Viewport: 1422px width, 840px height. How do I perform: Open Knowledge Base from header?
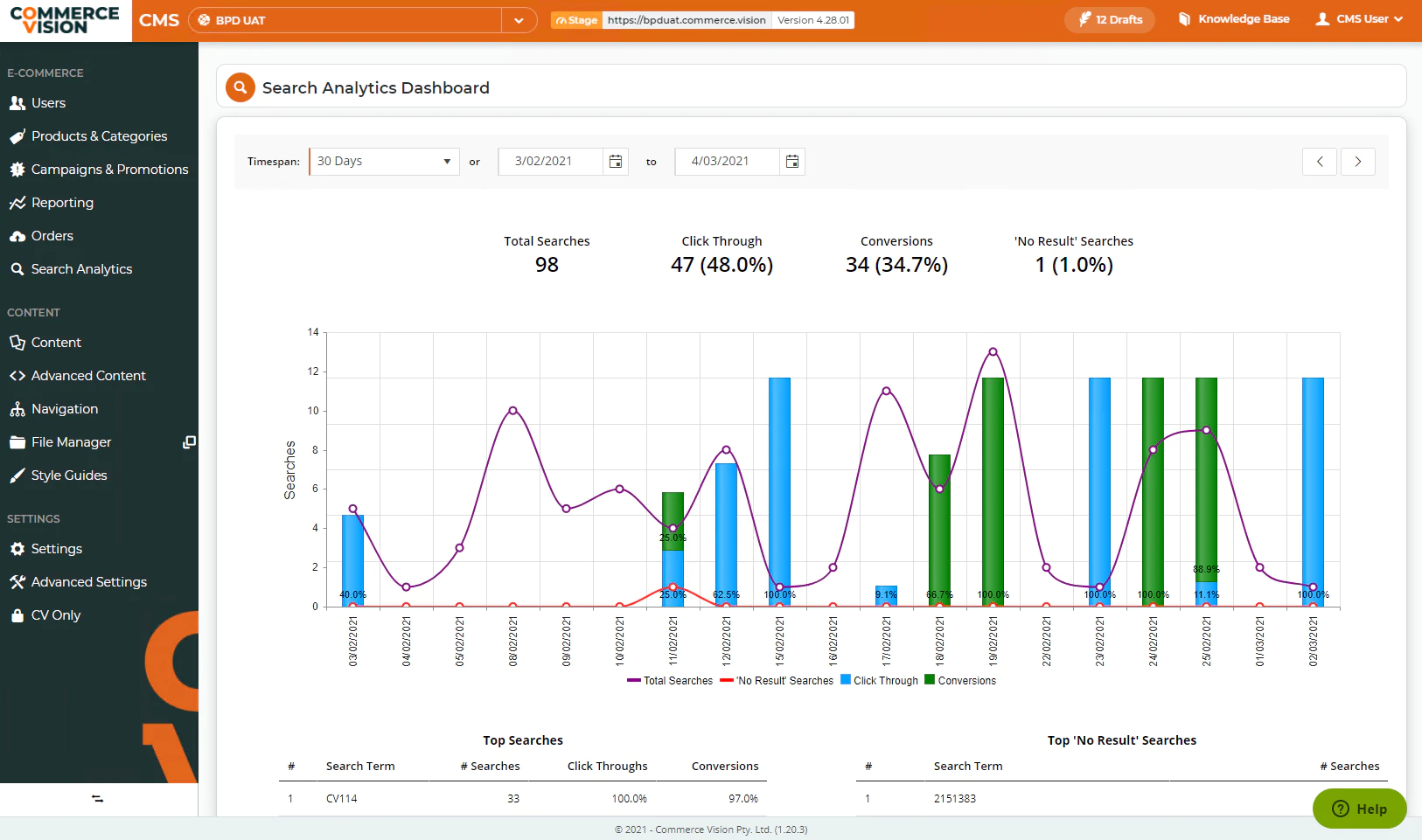click(1234, 19)
